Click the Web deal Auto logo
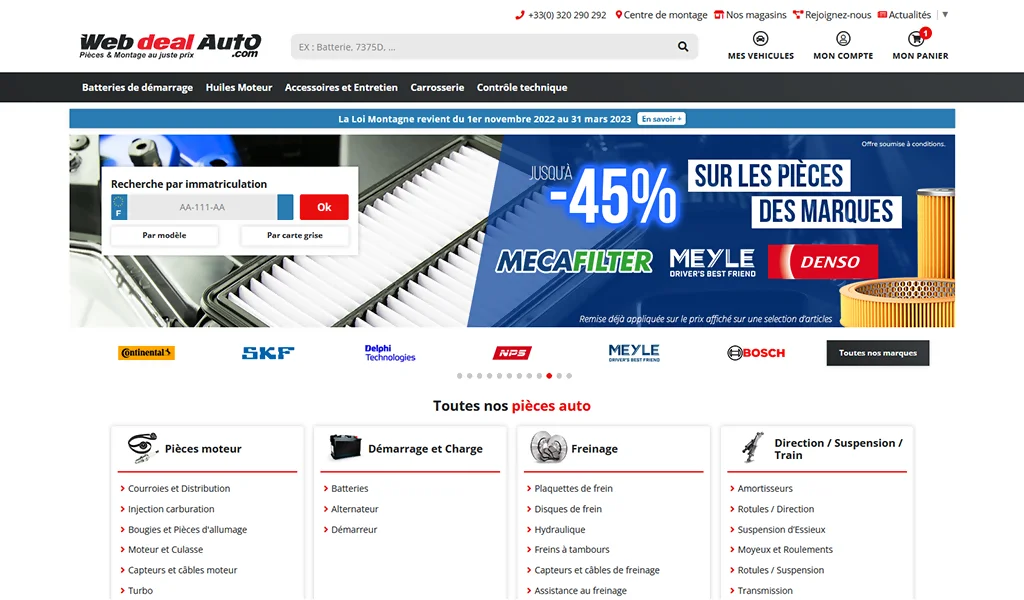1024x600 pixels. (x=170, y=45)
